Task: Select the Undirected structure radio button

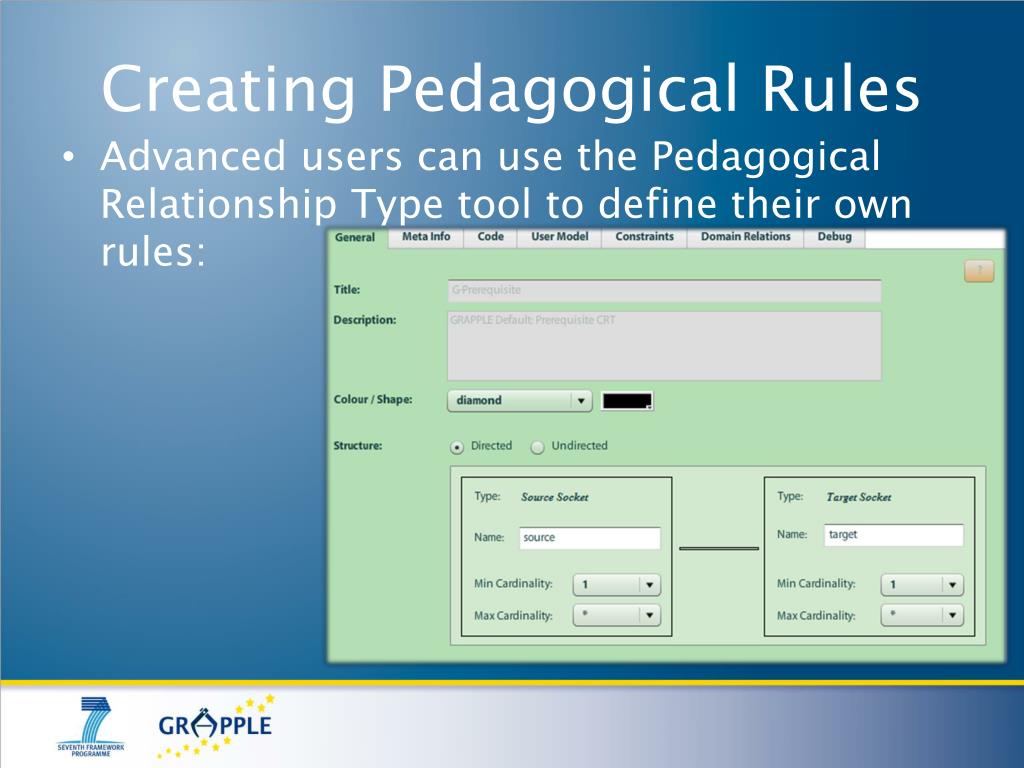Action: [537, 447]
